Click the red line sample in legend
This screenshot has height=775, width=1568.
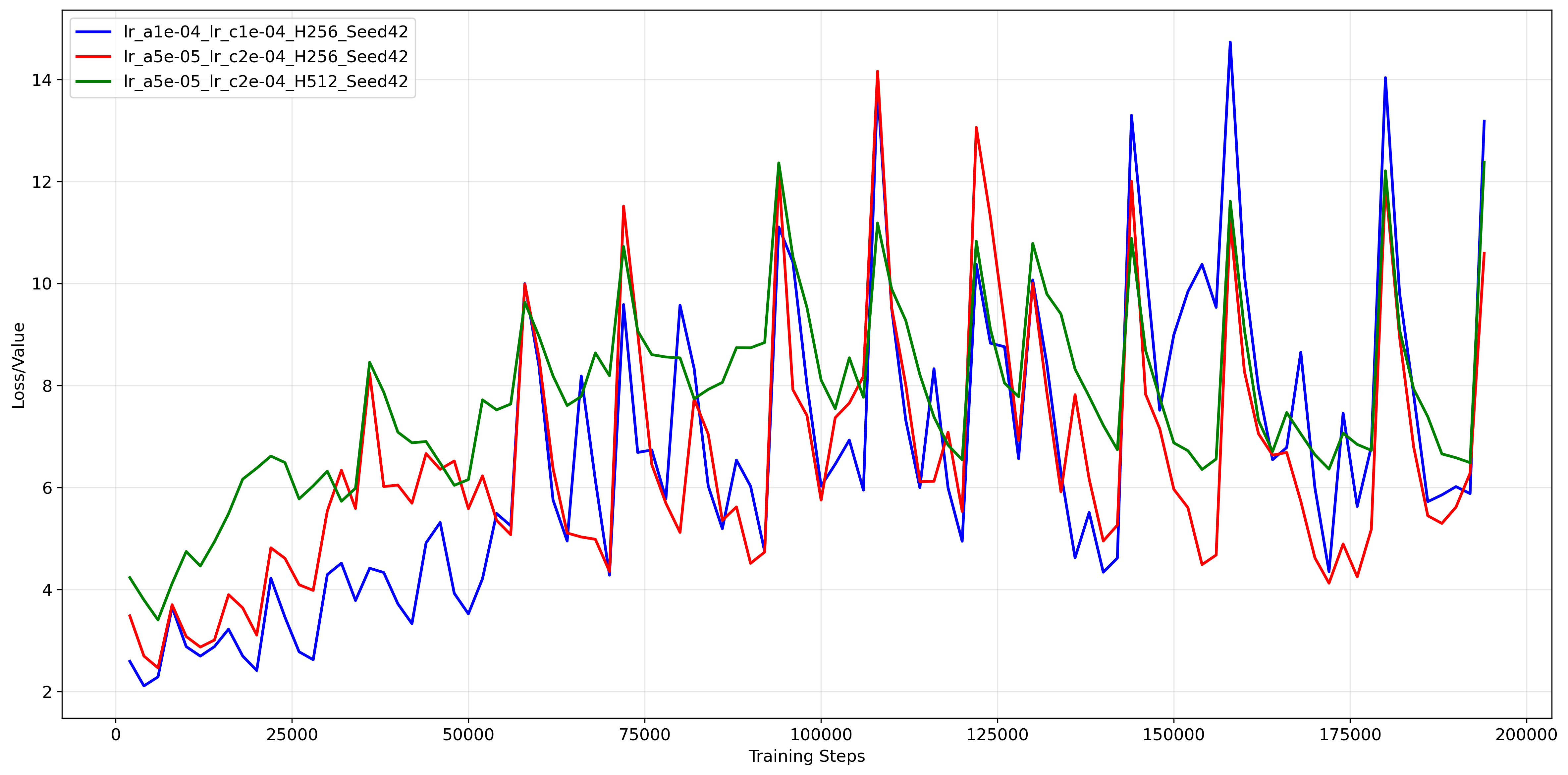(93, 57)
